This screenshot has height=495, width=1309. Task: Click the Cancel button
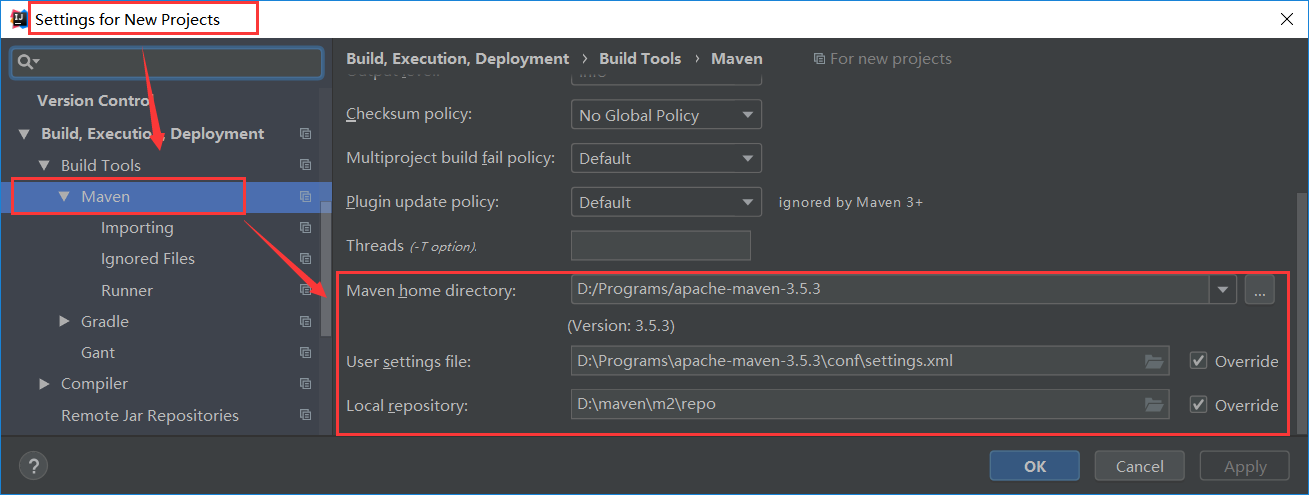[x=1139, y=466]
